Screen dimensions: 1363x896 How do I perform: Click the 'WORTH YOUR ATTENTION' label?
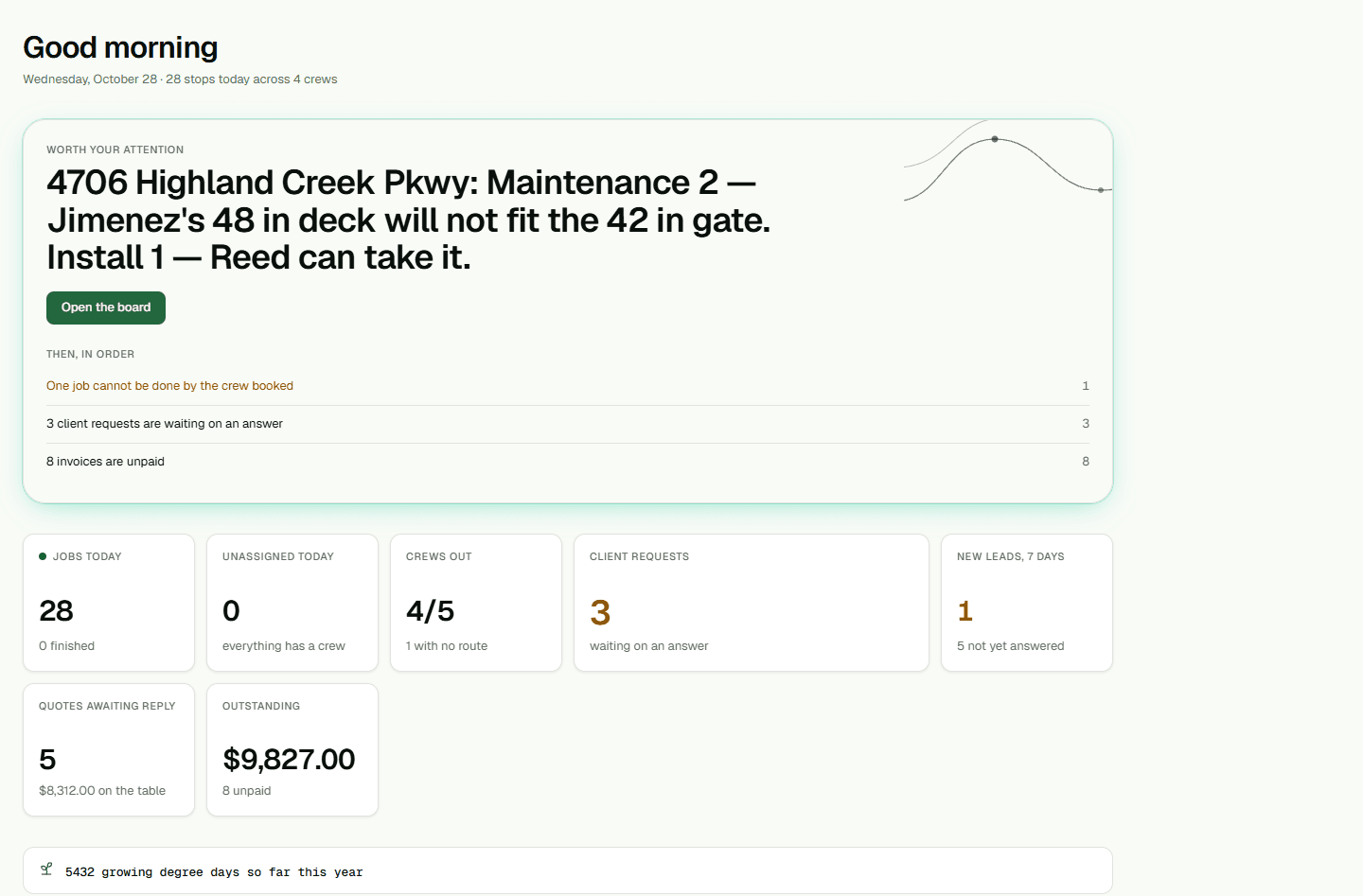115,149
